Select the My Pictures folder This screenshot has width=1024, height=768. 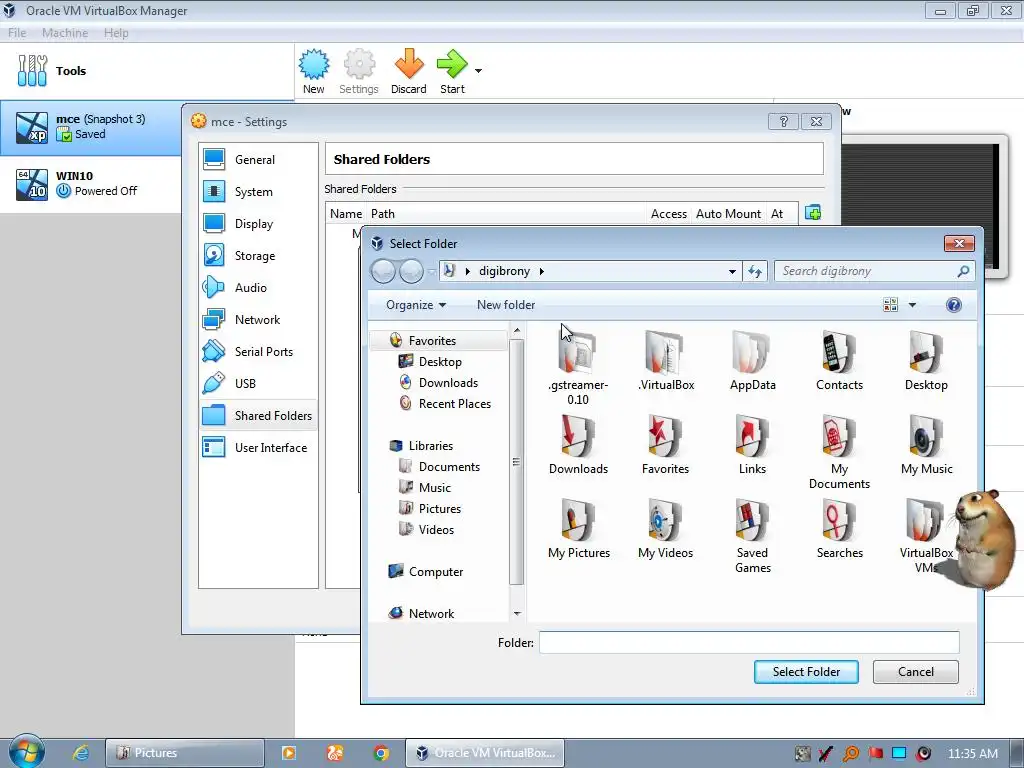(x=579, y=528)
